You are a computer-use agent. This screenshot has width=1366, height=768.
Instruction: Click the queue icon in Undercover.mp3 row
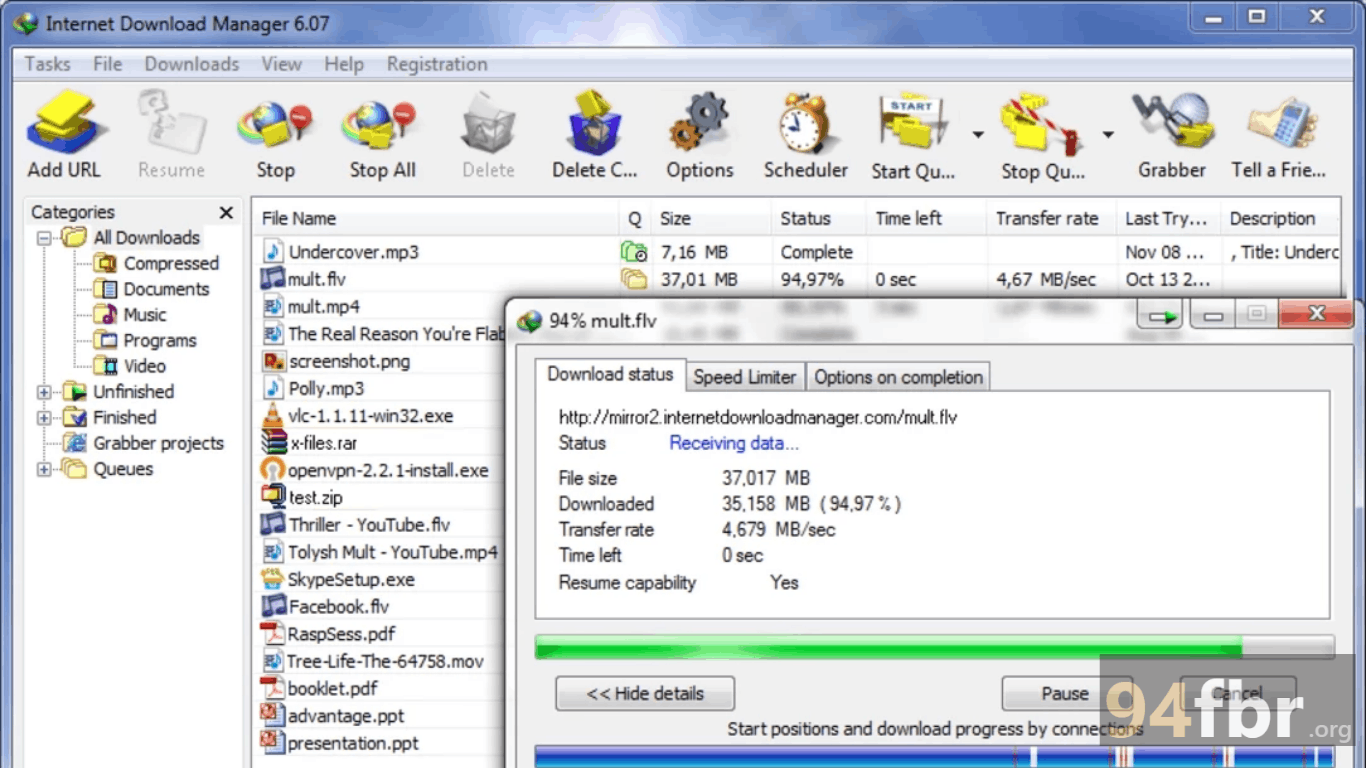[x=634, y=252]
